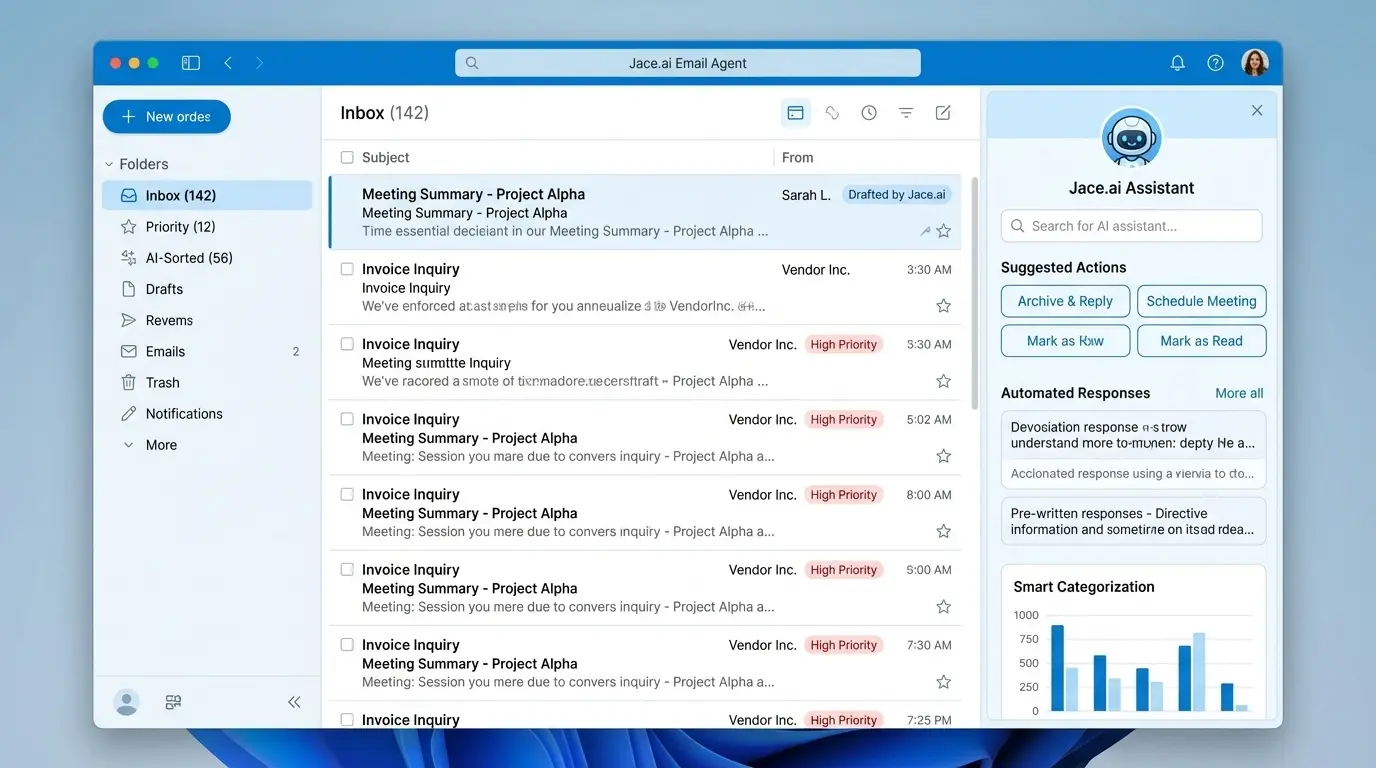Check the High Priority 3:30 AM email
This screenshot has height=768, width=1376.
pyautogui.click(x=347, y=344)
